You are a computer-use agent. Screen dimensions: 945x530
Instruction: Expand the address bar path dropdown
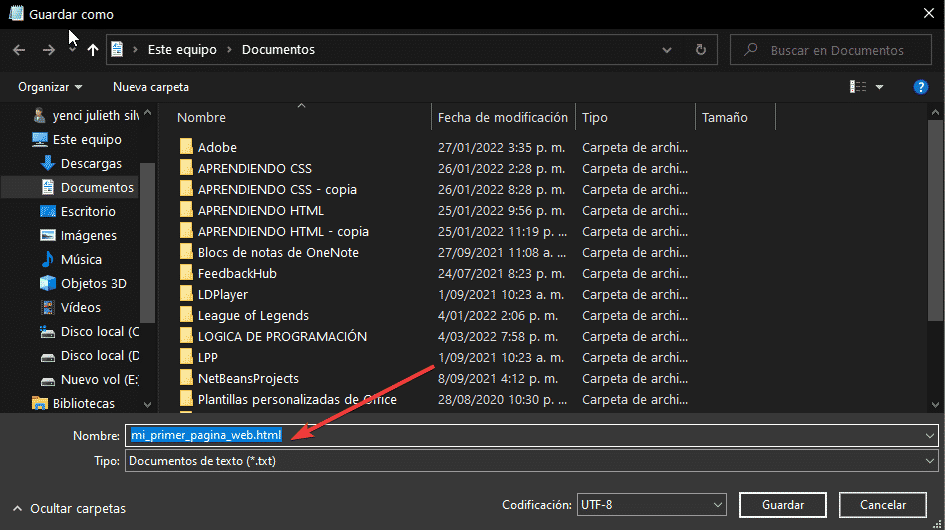(x=668, y=49)
